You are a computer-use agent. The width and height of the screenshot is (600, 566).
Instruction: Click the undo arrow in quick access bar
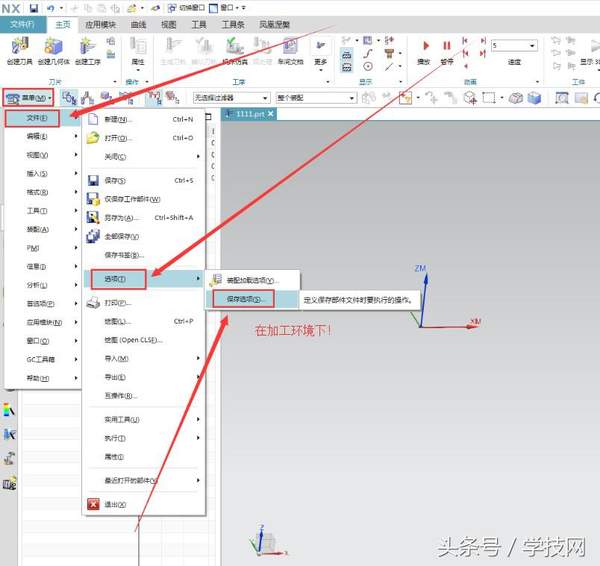point(51,8)
